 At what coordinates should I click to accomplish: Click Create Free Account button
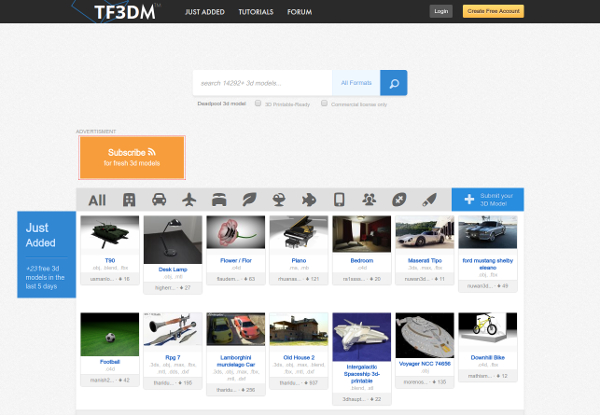(493, 11)
